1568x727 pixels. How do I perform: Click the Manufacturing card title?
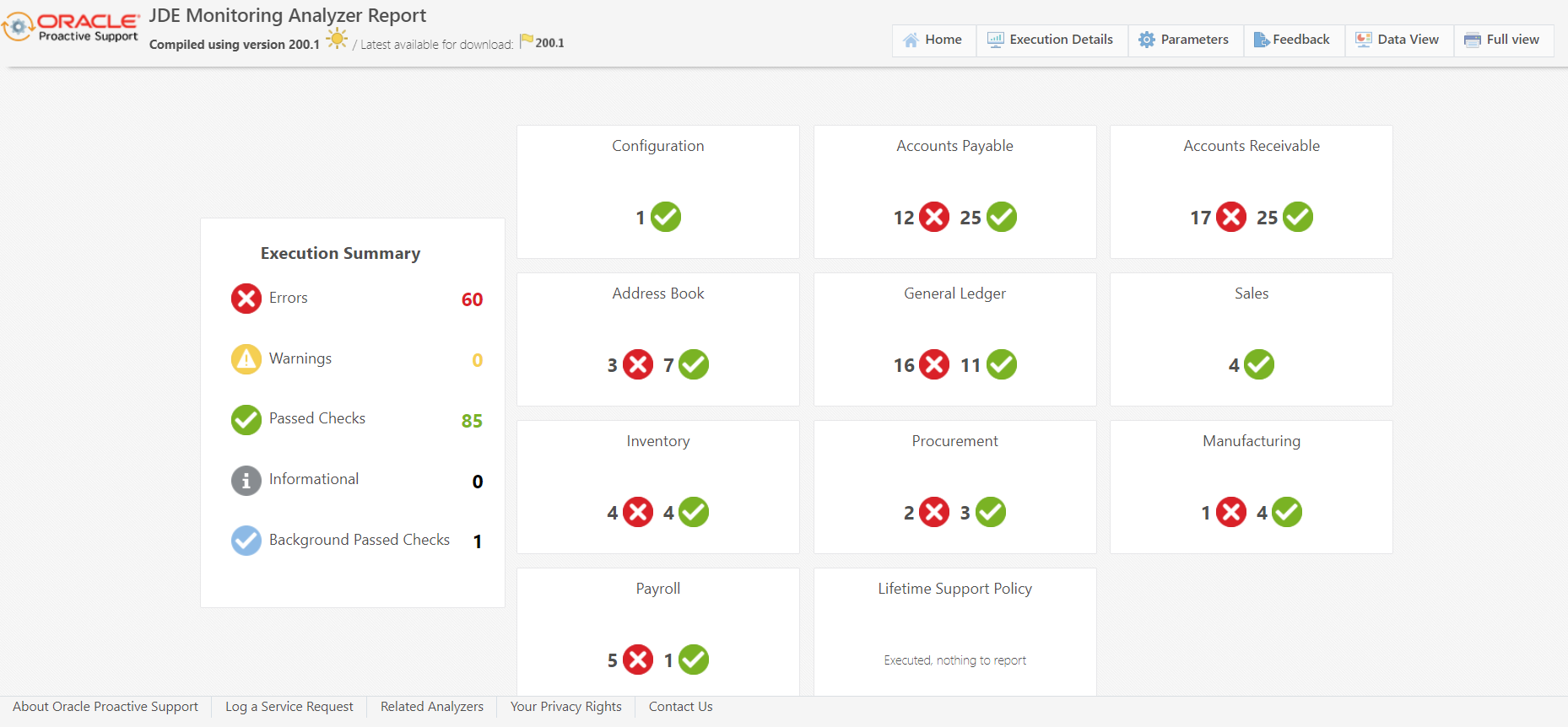(1252, 441)
